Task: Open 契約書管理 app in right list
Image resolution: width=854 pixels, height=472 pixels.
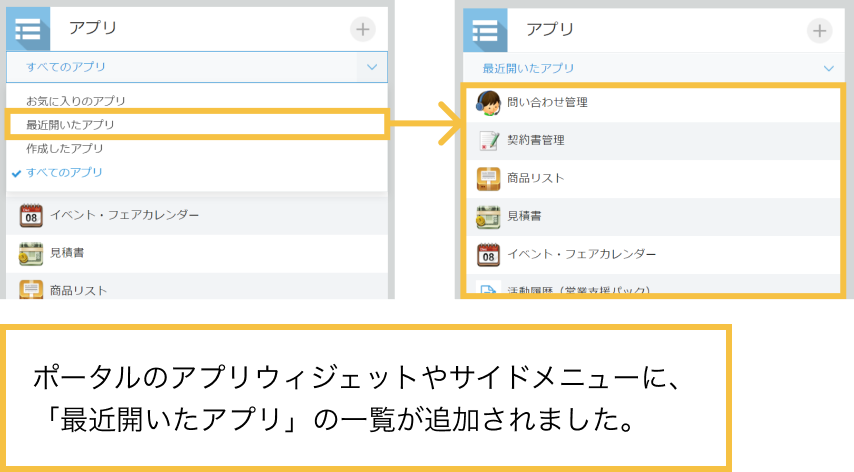Action: coord(536,140)
